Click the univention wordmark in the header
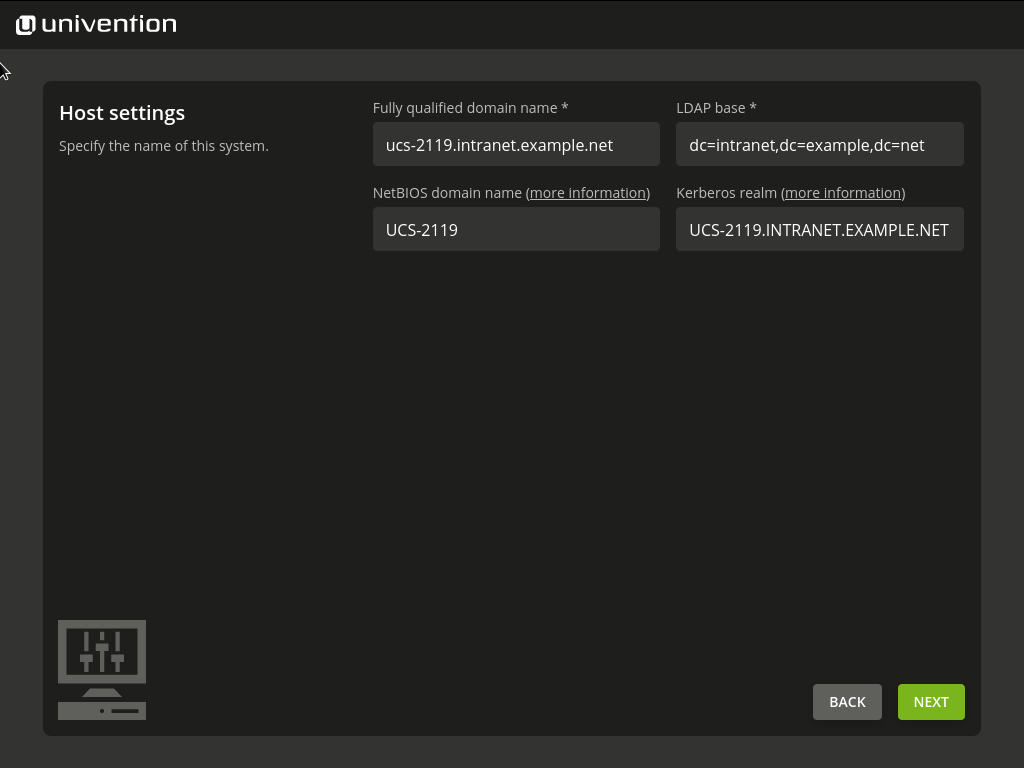Viewport: 1024px width, 768px height. tap(109, 24)
